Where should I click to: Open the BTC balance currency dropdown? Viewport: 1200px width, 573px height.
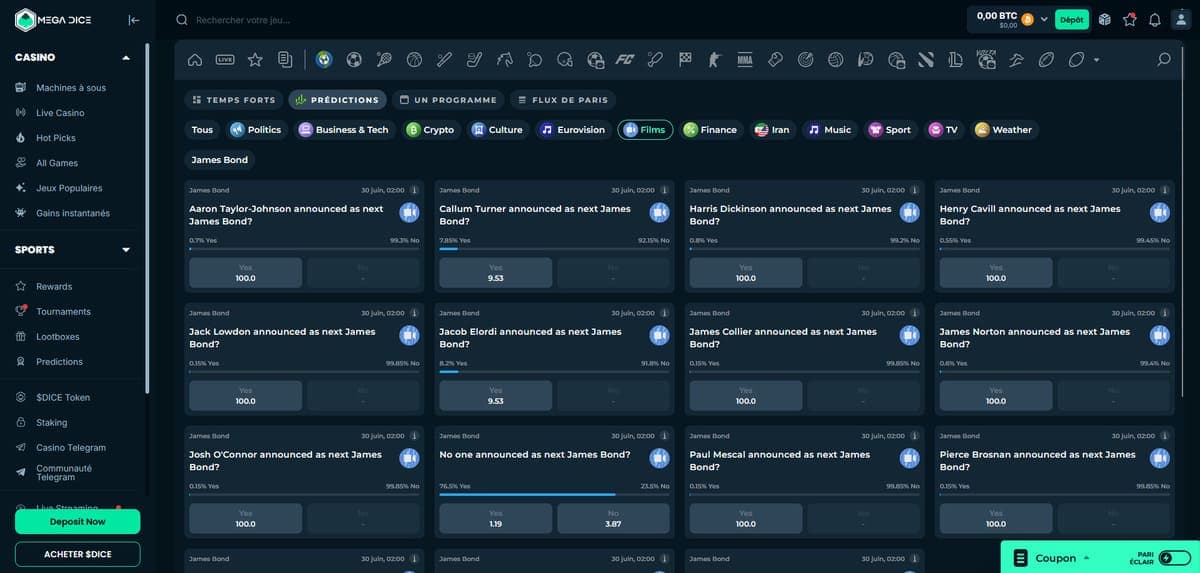pyautogui.click(x=1044, y=19)
